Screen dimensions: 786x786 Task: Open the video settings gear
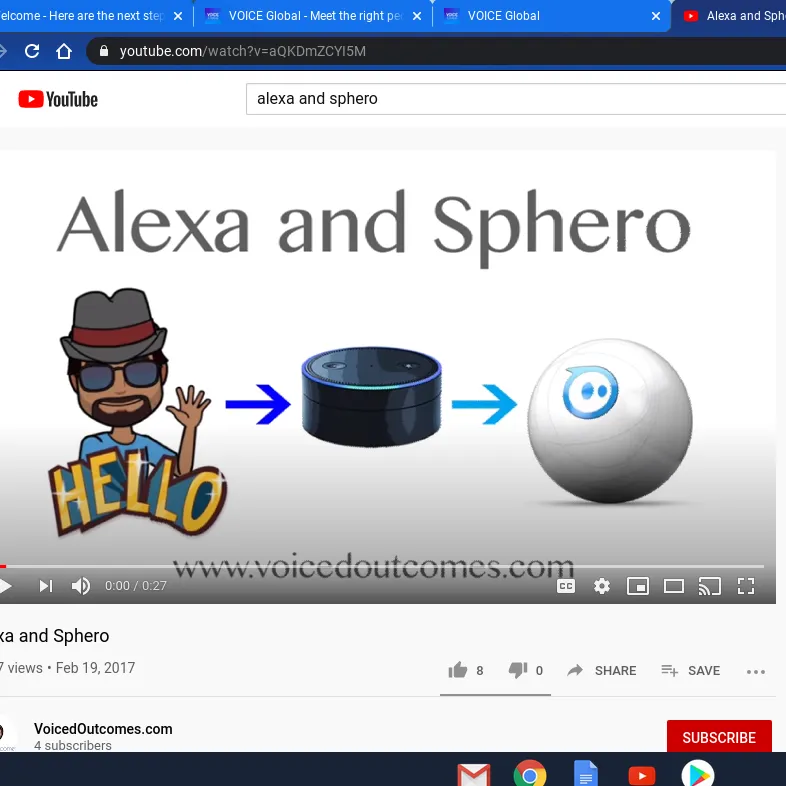tap(602, 586)
